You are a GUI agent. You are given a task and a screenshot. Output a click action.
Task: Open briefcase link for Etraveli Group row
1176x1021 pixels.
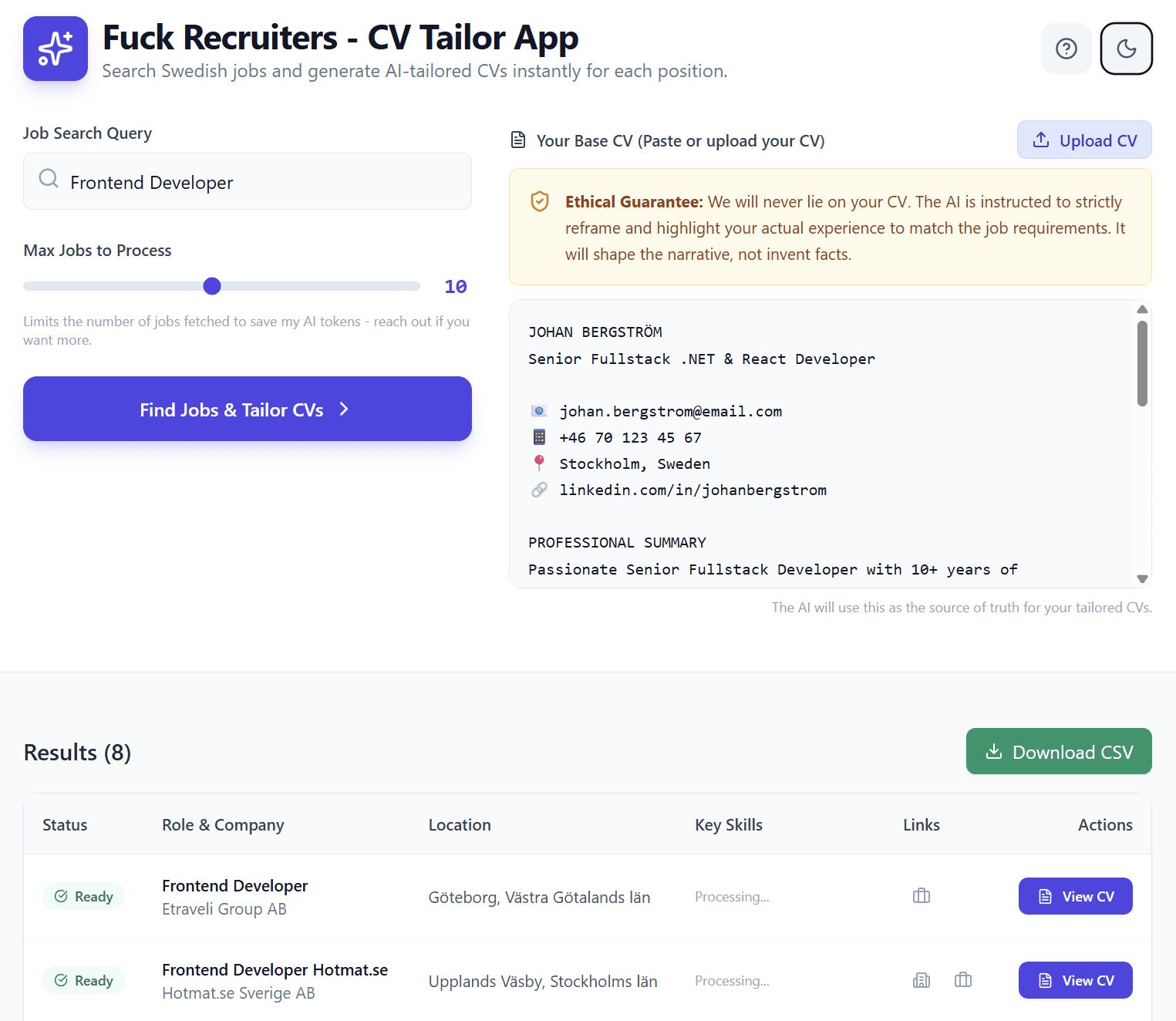pos(922,896)
